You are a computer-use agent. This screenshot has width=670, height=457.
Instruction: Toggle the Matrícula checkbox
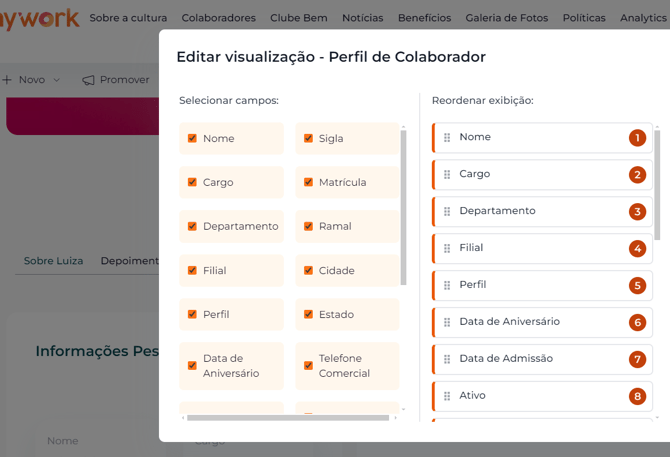click(308, 183)
